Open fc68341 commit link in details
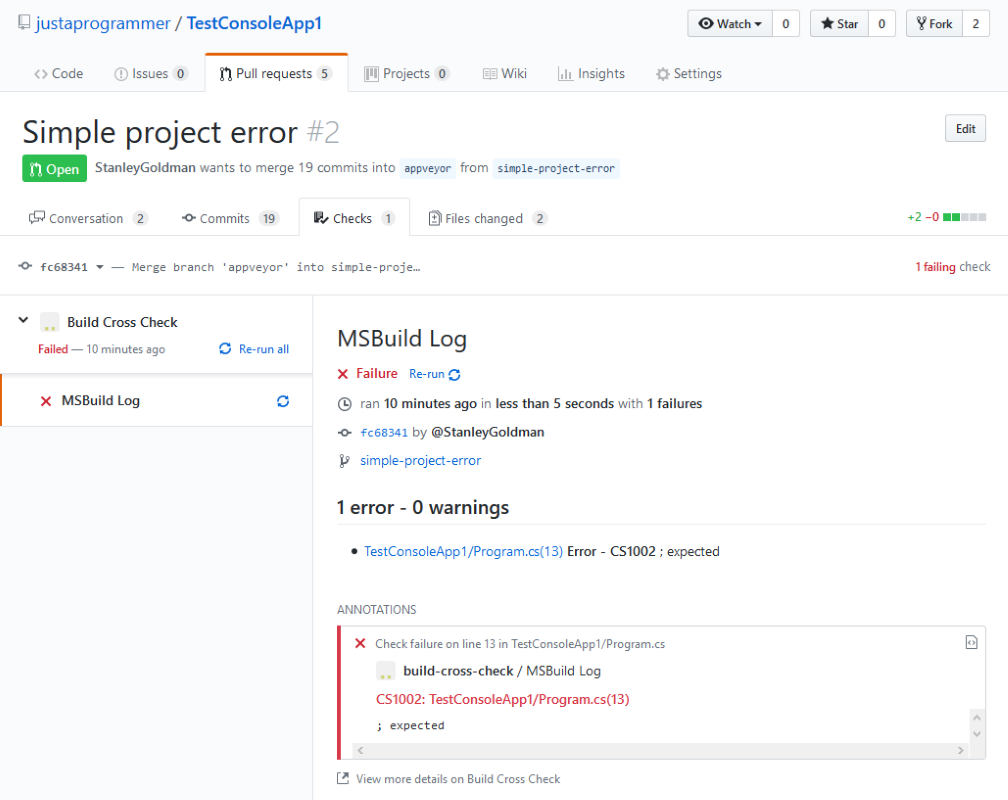 pyautogui.click(x=384, y=433)
